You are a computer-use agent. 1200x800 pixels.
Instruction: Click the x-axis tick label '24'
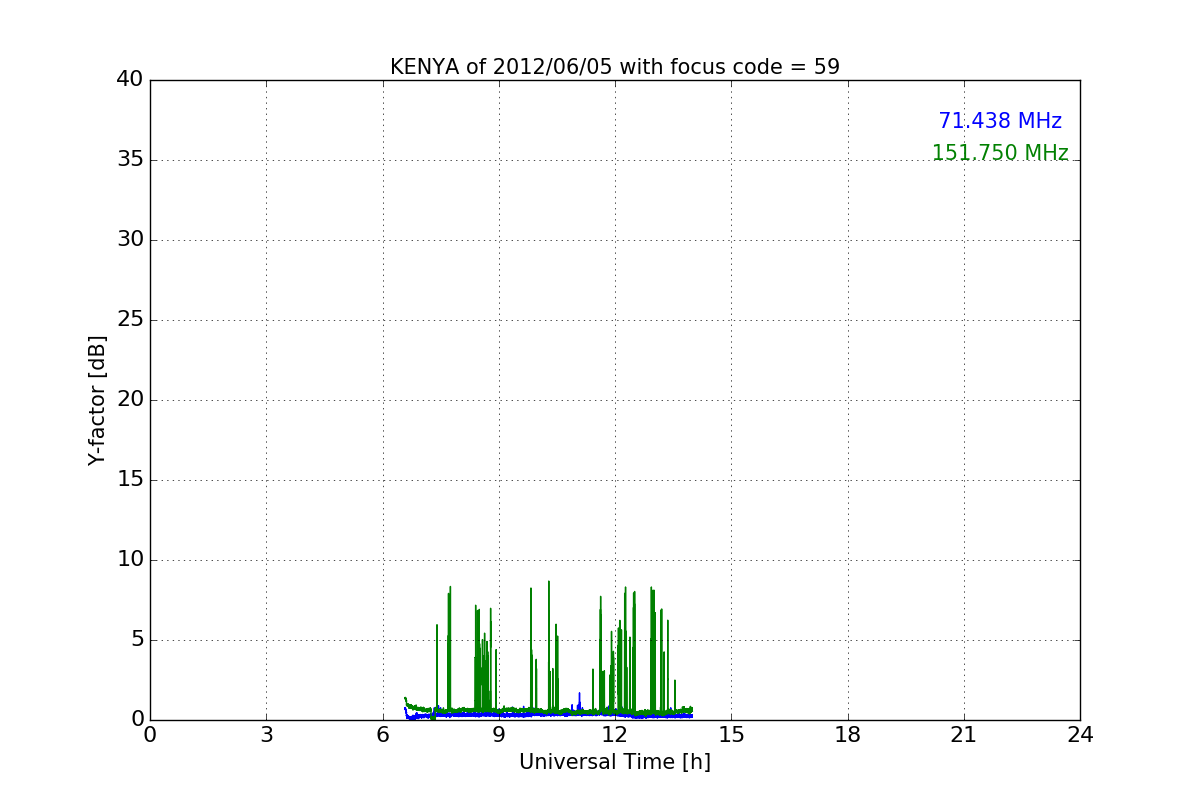pos(1080,735)
